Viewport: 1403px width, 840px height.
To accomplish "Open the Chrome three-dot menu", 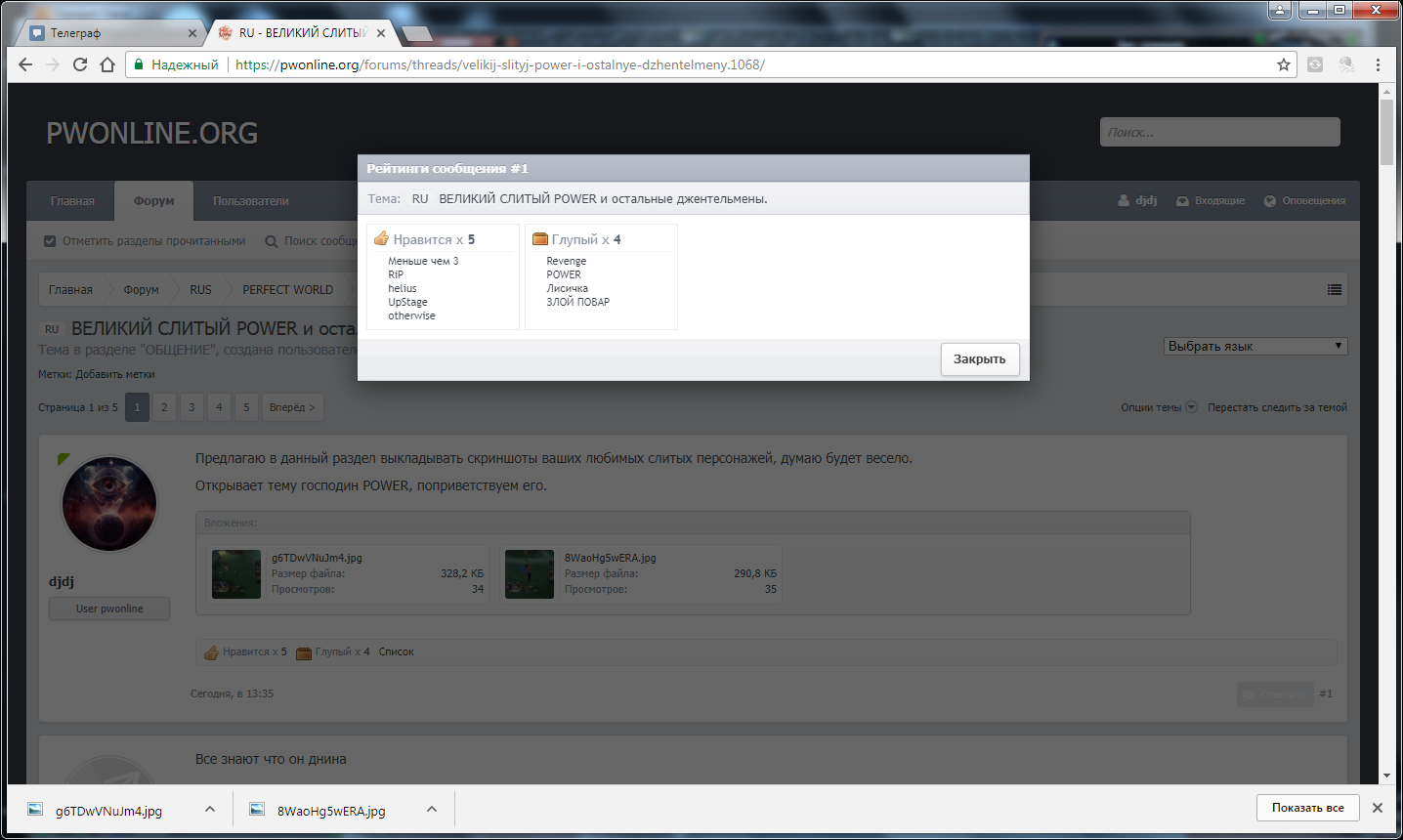I will 1378,64.
